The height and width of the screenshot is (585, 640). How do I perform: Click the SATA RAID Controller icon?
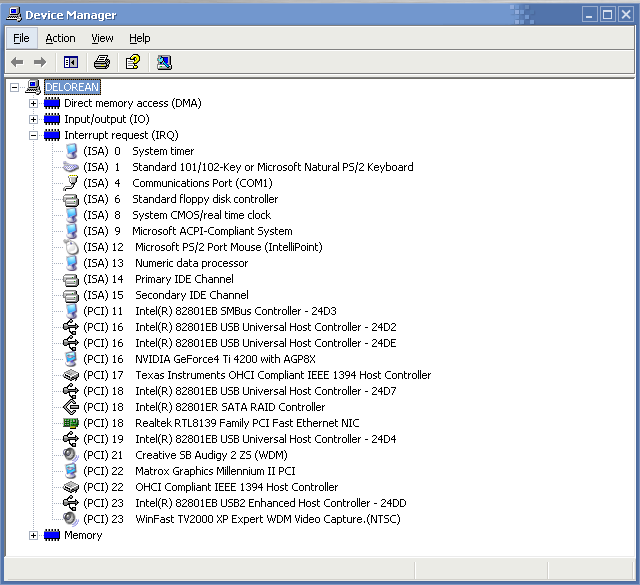[x=71, y=407]
